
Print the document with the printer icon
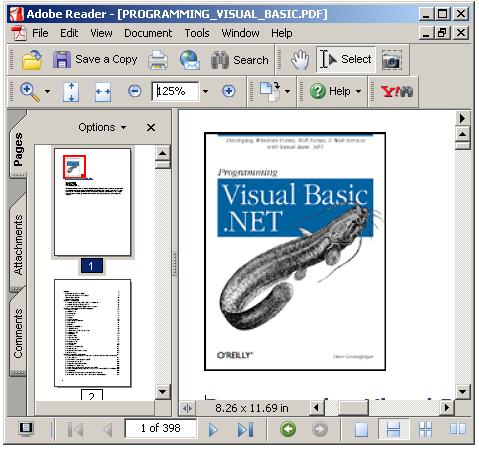coord(158,60)
